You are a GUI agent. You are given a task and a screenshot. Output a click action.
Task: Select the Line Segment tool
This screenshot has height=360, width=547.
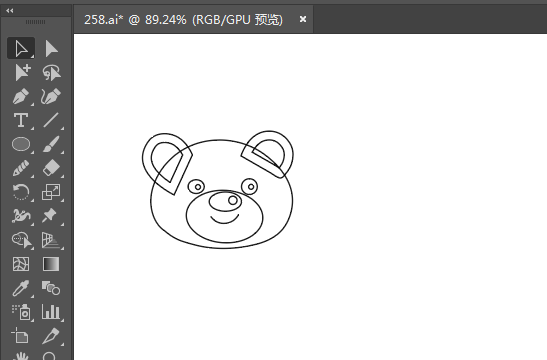click(51, 120)
